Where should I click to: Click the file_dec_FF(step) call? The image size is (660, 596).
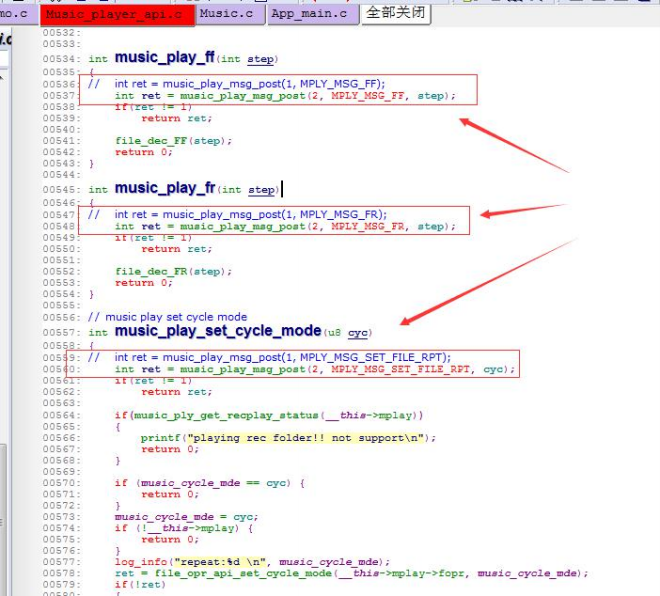(173, 141)
